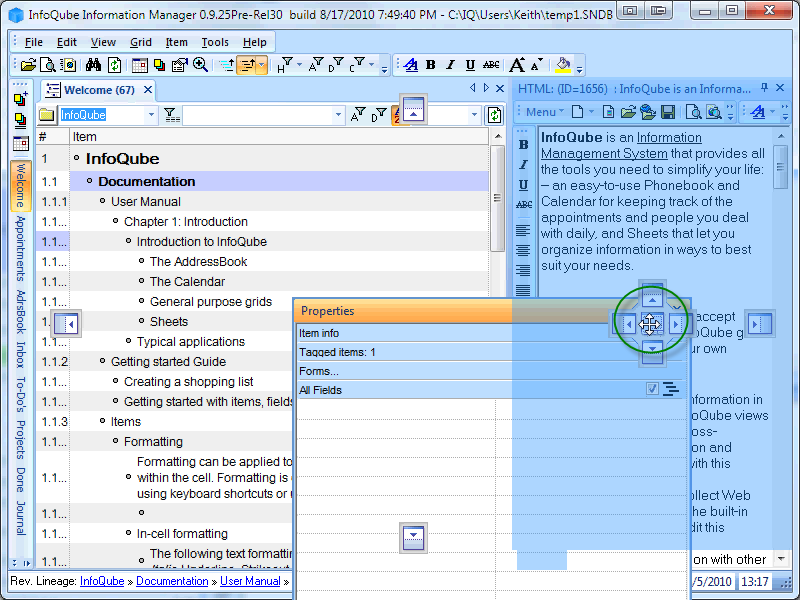
Task: Open font dialog from main formatting toolbar
Action: pos(410,65)
